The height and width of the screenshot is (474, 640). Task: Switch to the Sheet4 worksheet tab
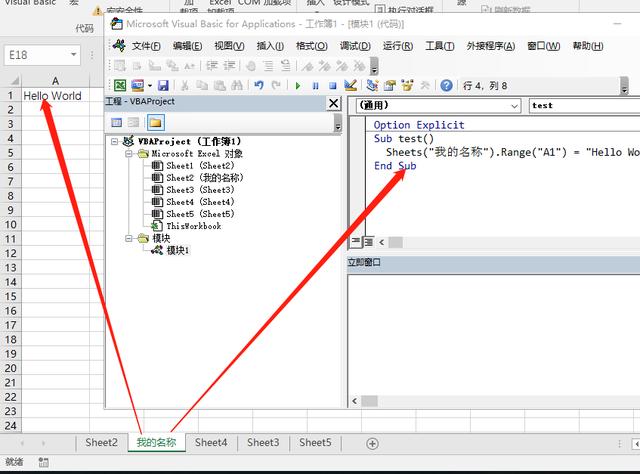coord(211,443)
